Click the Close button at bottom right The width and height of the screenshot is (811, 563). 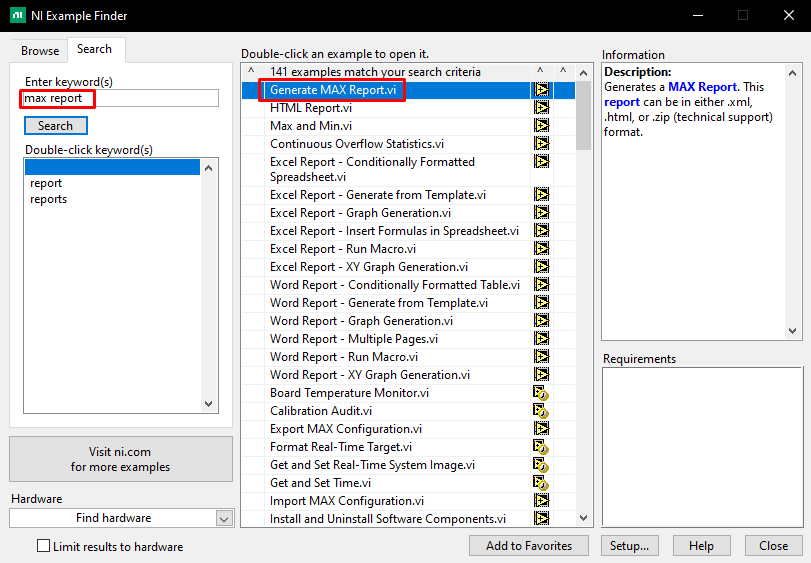(773, 546)
